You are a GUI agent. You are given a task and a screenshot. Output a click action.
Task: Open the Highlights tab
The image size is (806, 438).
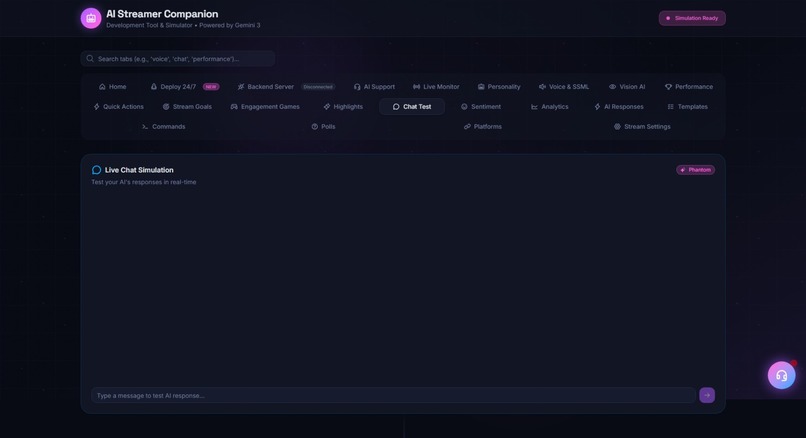[x=343, y=106]
